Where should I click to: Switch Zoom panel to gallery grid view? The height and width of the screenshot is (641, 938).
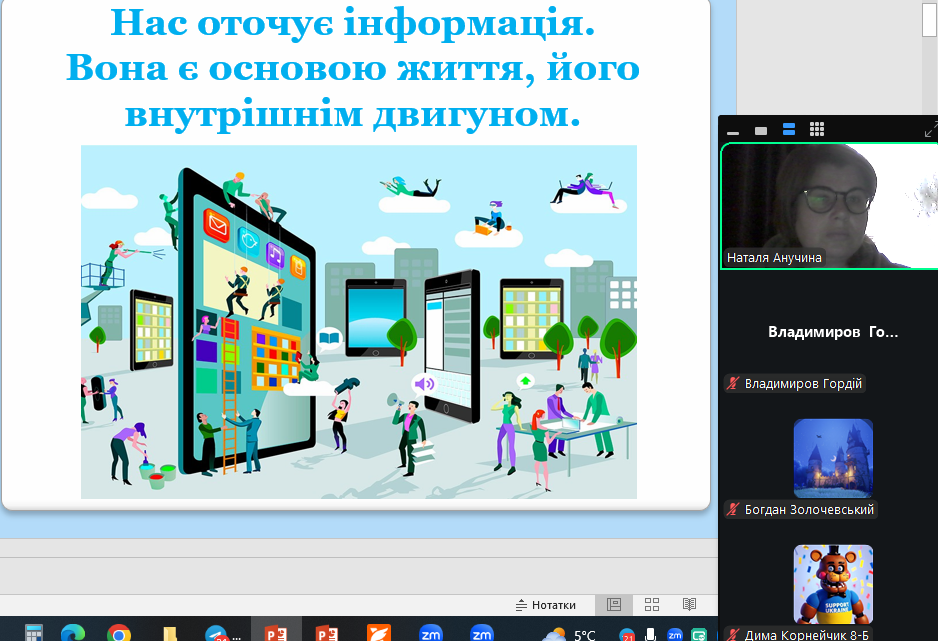coord(817,130)
